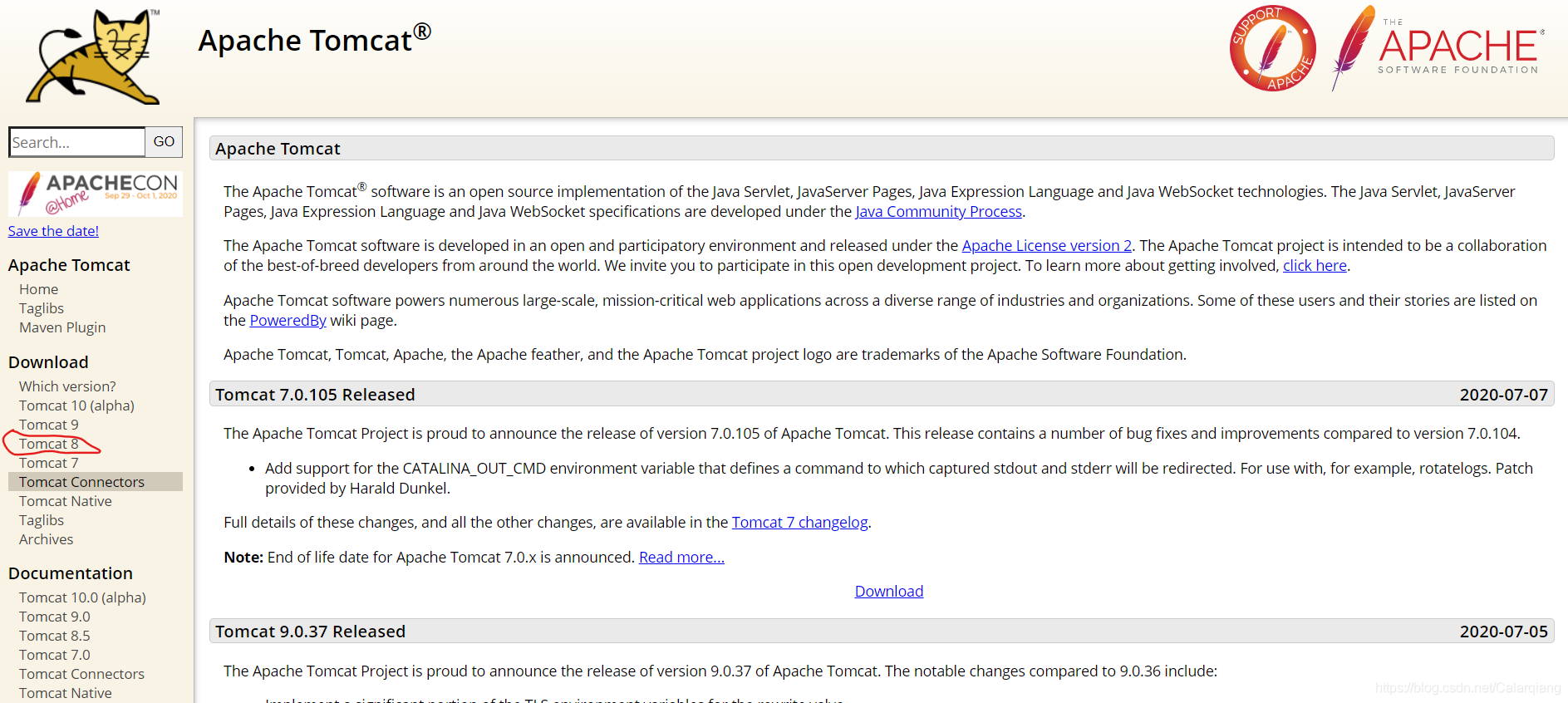The width and height of the screenshot is (1568, 703).
Task: Click the centered Download link
Action: click(x=889, y=592)
